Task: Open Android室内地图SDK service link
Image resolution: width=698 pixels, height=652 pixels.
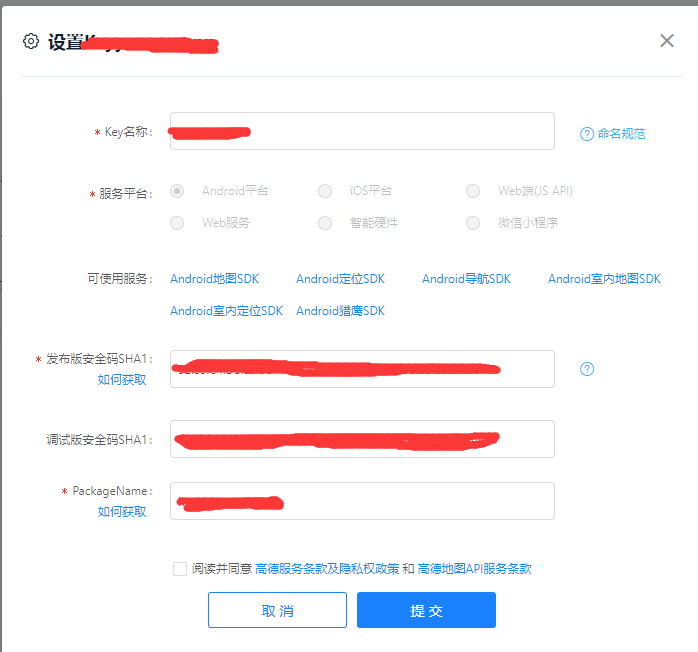Action: point(604,279)
